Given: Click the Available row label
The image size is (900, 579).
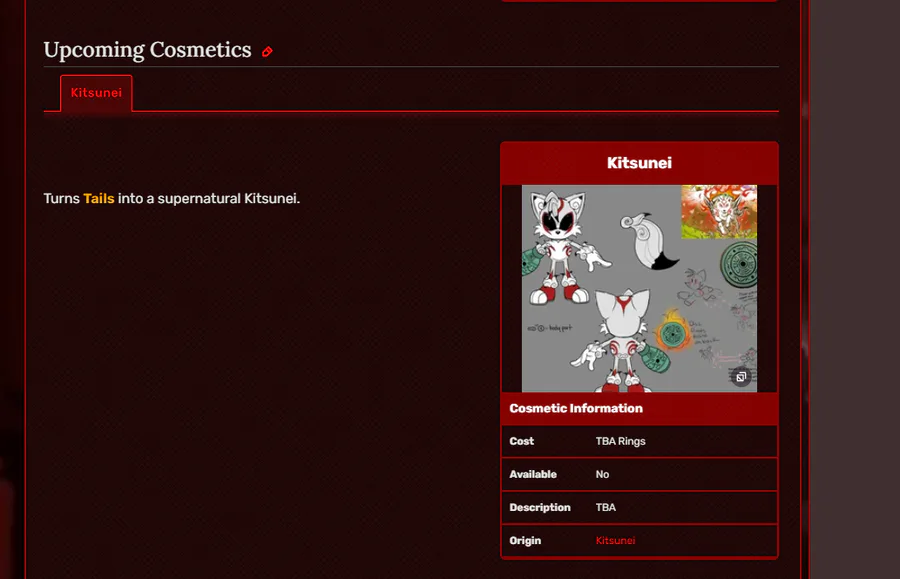Looking at the screenshot, I should pos(533,475).
